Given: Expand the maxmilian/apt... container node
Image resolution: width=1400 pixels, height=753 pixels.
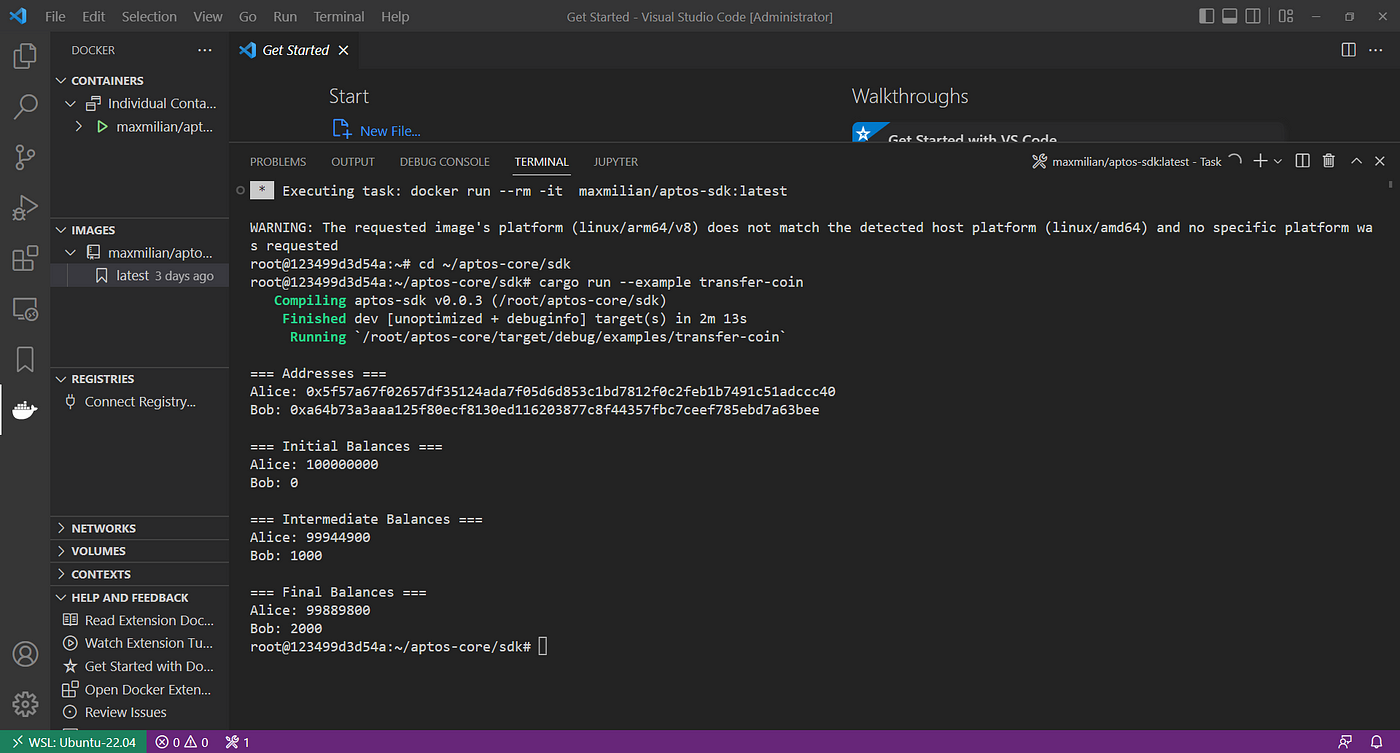Looking at the screenshot, I should click(x=140, y=127).
